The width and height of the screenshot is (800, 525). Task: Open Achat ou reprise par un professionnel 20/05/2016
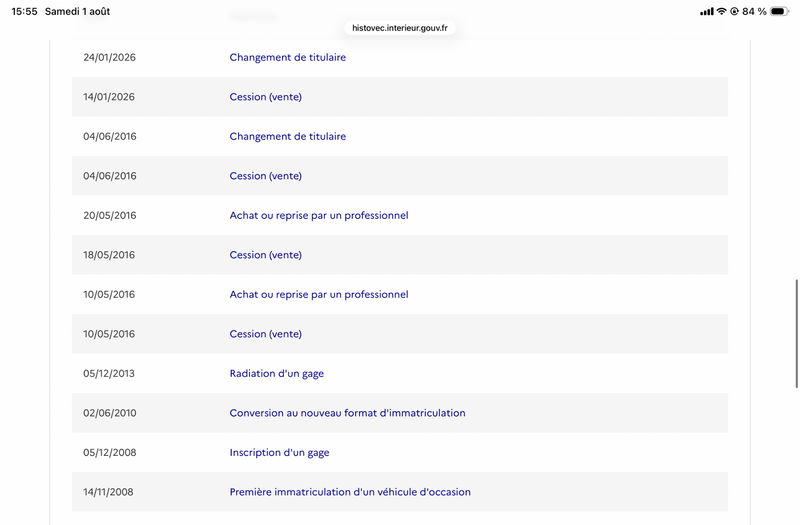point(319,215)
